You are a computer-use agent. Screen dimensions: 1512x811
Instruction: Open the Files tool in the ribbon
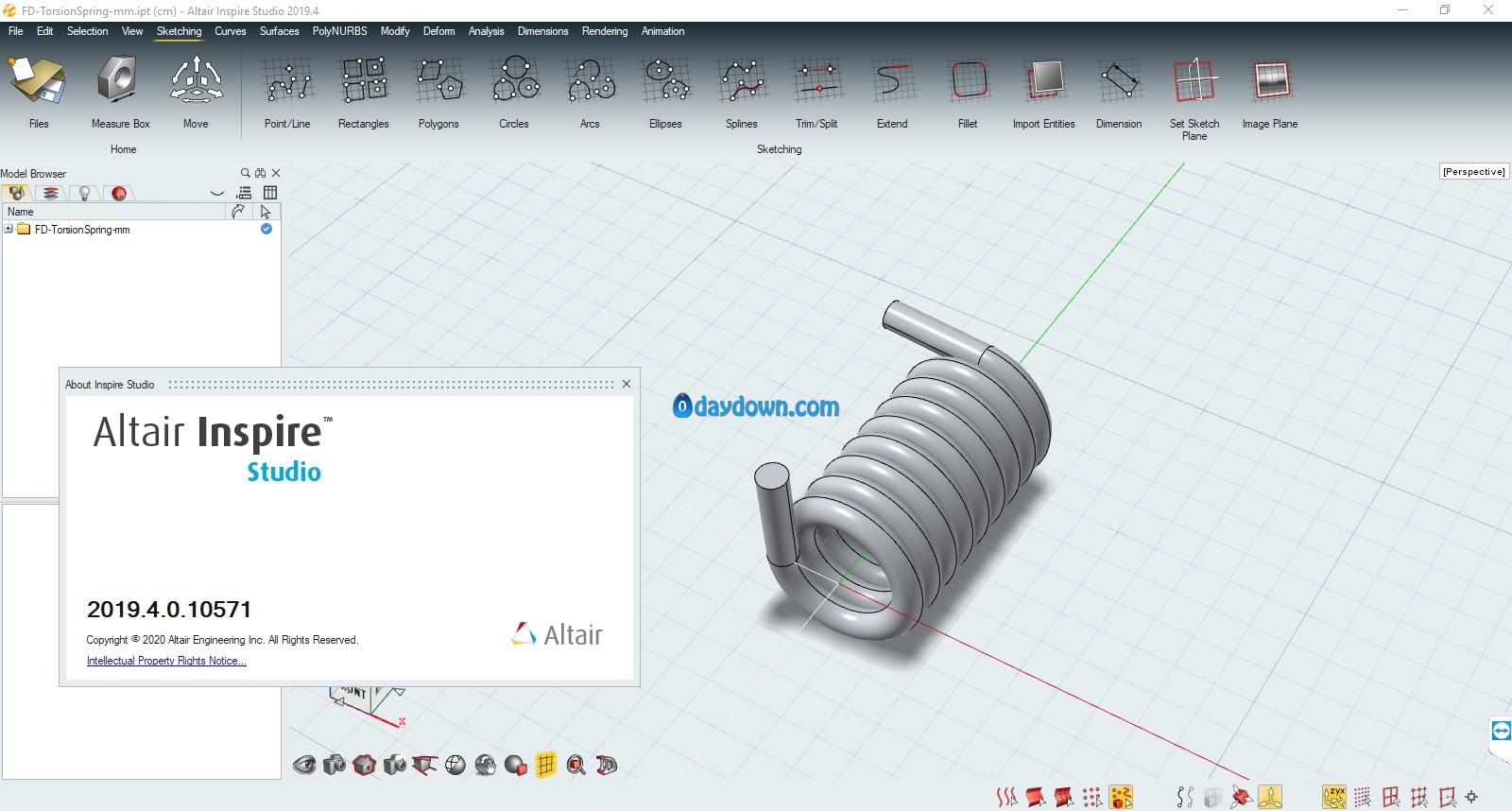click(x=38, y=93)
